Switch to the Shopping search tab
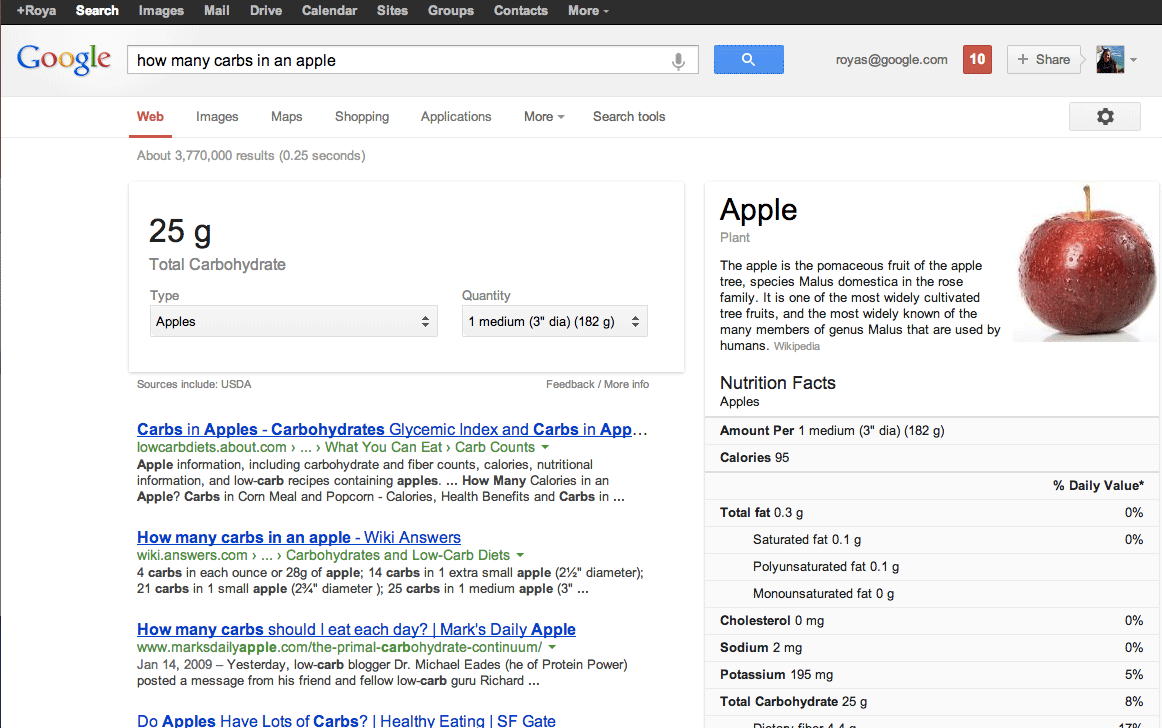The image size is (1162, 728). tap(362, 117)
